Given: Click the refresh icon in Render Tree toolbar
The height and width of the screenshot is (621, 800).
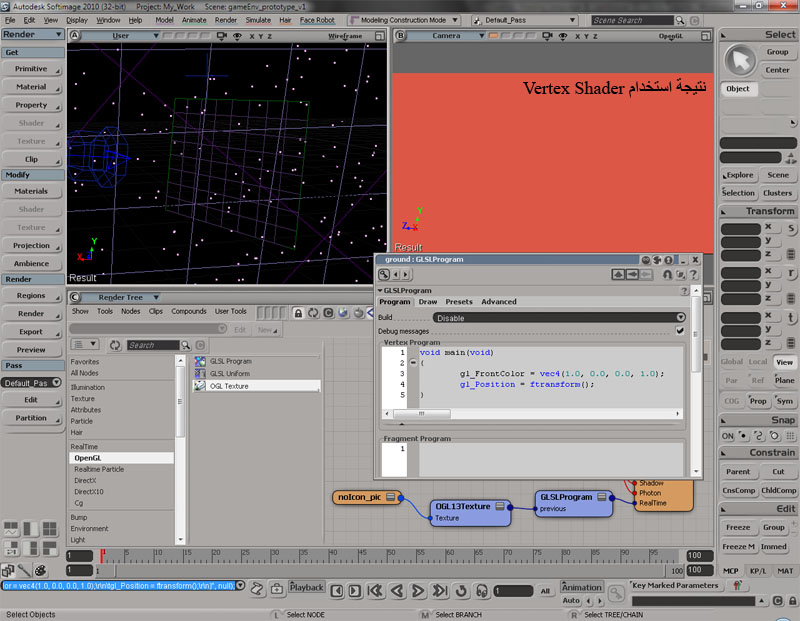Looking at the screenshot, I should (x=313, y=313).
